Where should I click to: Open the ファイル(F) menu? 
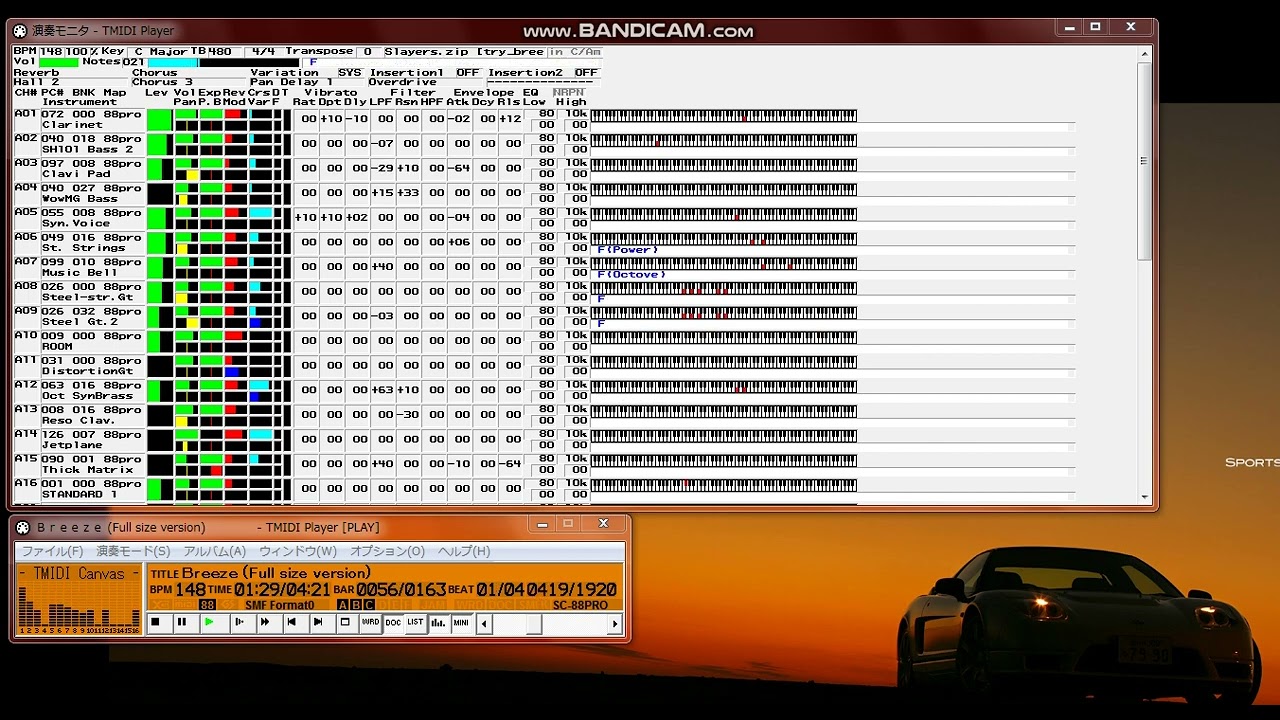click(52, 551)
